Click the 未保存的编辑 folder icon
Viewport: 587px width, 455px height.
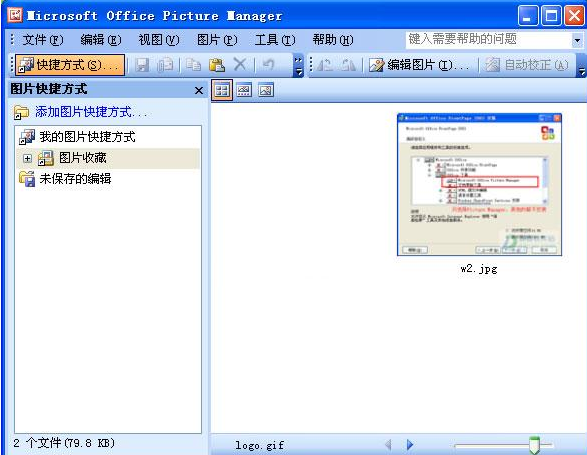[27, 179]
